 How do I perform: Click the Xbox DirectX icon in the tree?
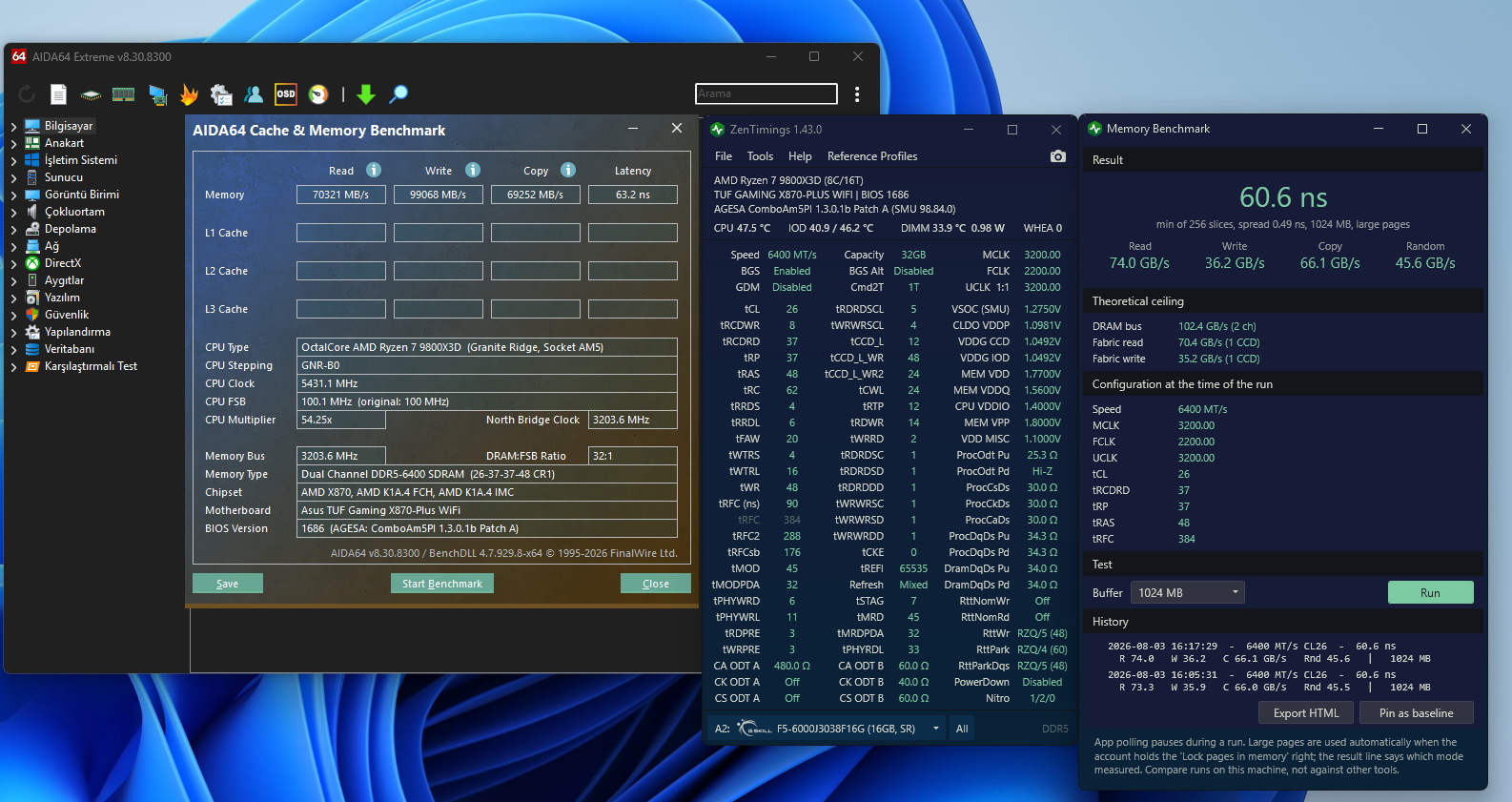tap(32, 263)
